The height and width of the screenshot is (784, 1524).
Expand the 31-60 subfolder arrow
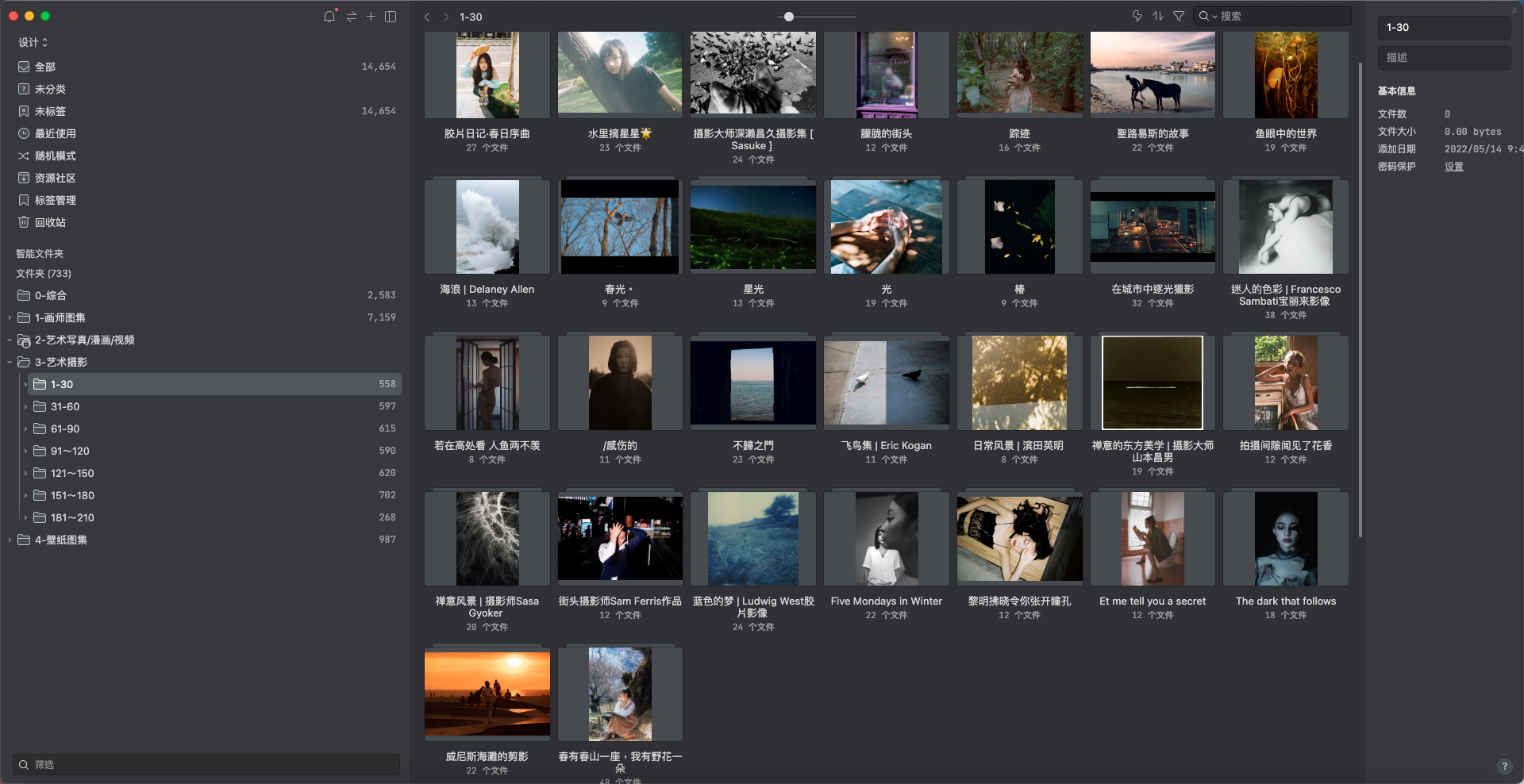coord(25,406)
